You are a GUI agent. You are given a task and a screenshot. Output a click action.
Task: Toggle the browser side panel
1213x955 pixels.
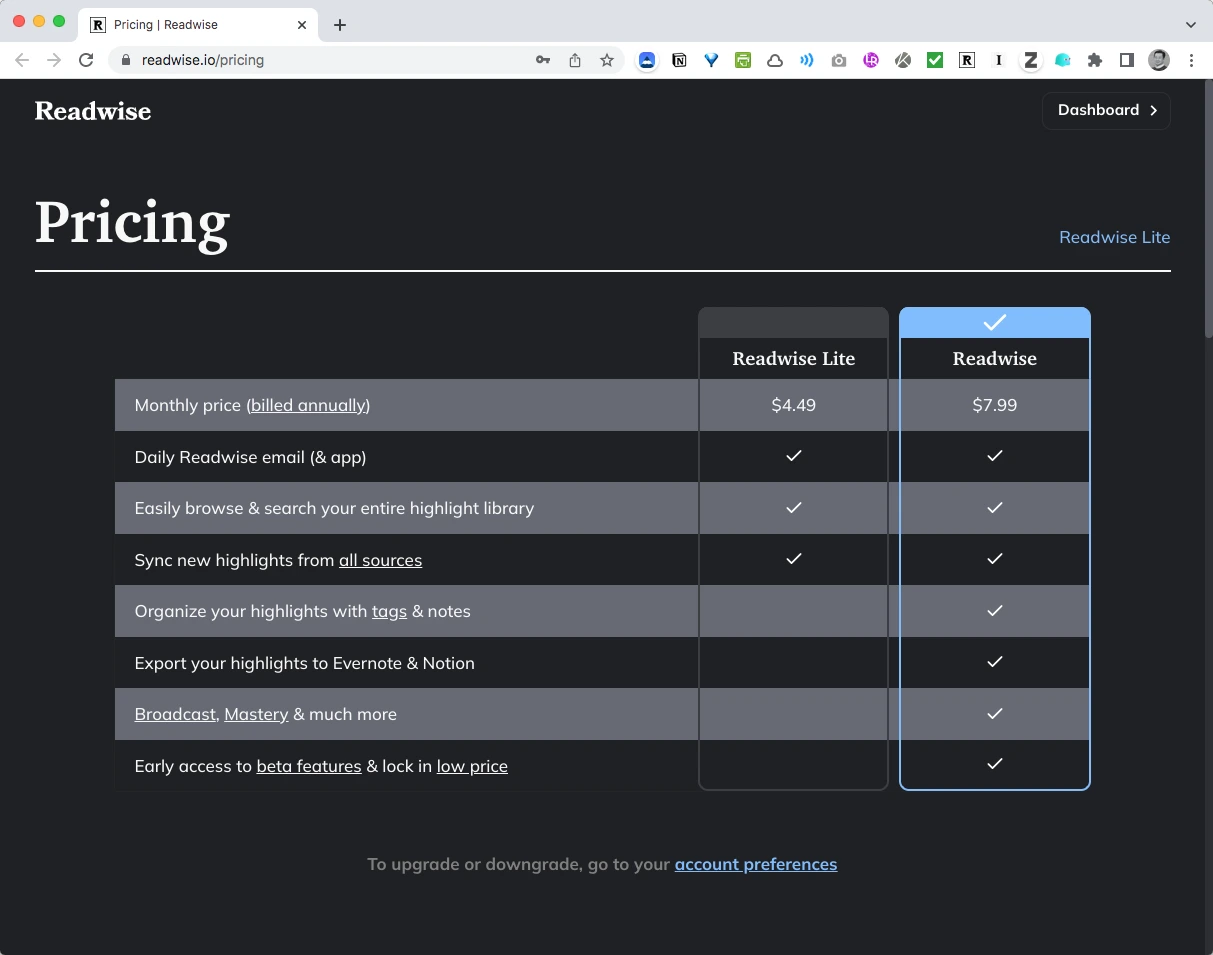coord(1127,60)
